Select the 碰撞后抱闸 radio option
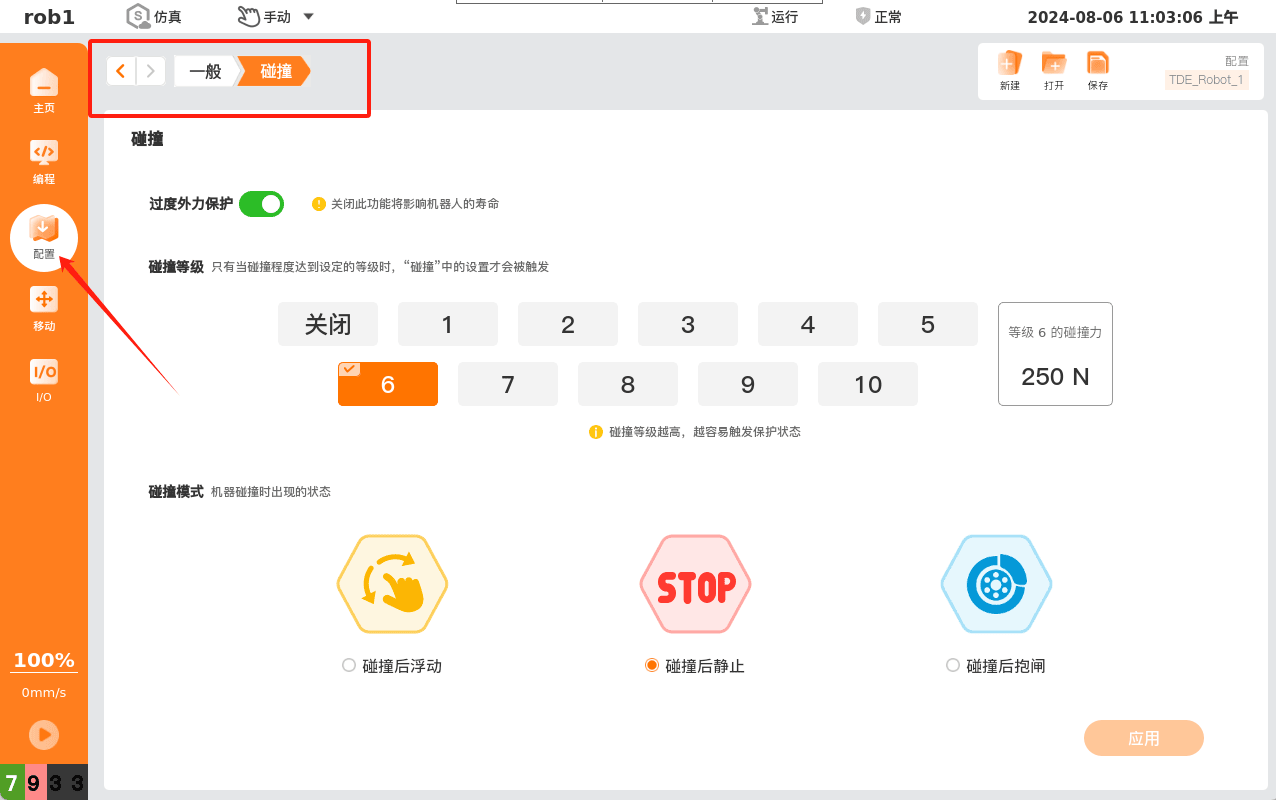Image resolution: width=1276 pixels, height=800 pixels. coord(952,665)
